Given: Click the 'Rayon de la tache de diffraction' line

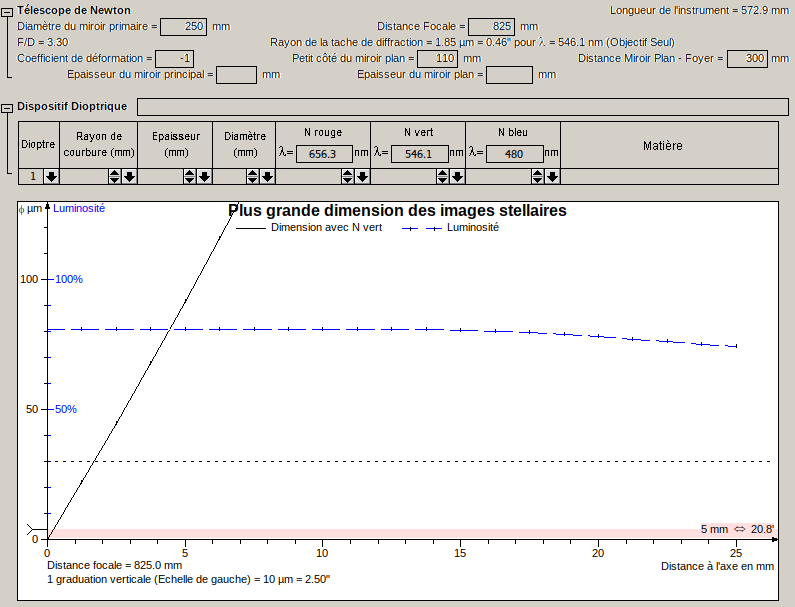Looking at the screenshot, I should (473, 43).
